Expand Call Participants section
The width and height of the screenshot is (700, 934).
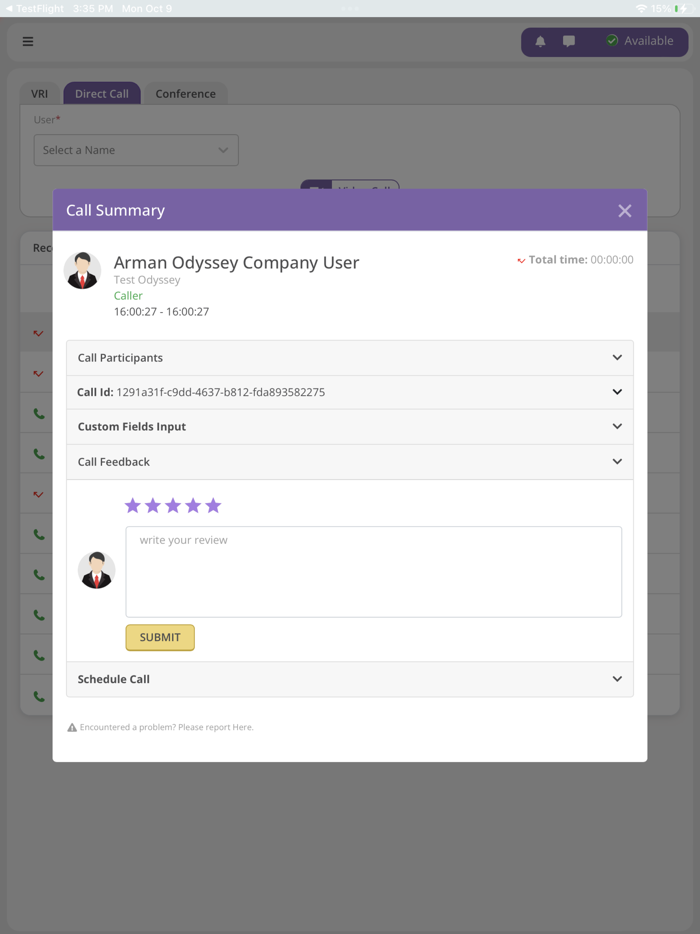click(x=350, y=358)
